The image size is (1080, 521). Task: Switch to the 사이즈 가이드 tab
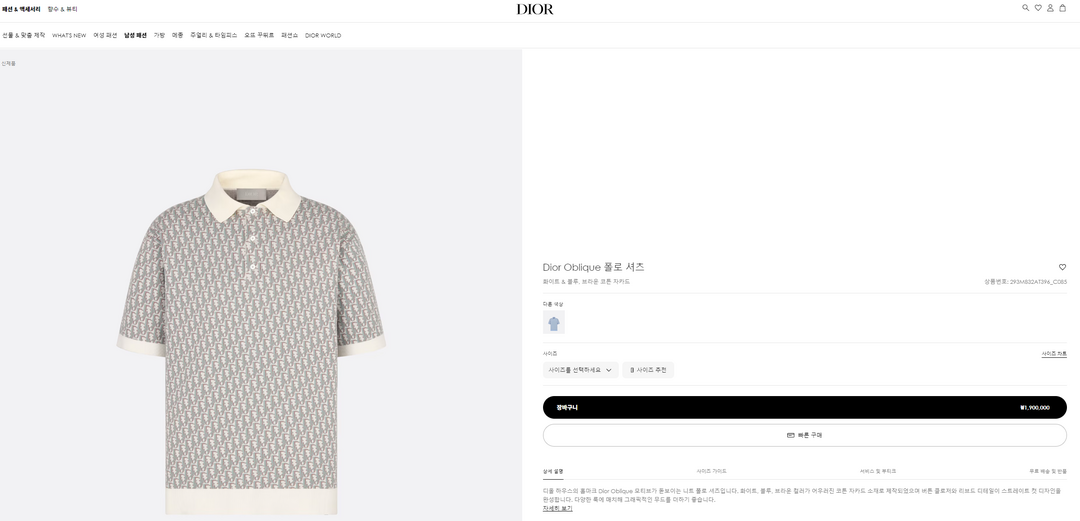[711, 471]
